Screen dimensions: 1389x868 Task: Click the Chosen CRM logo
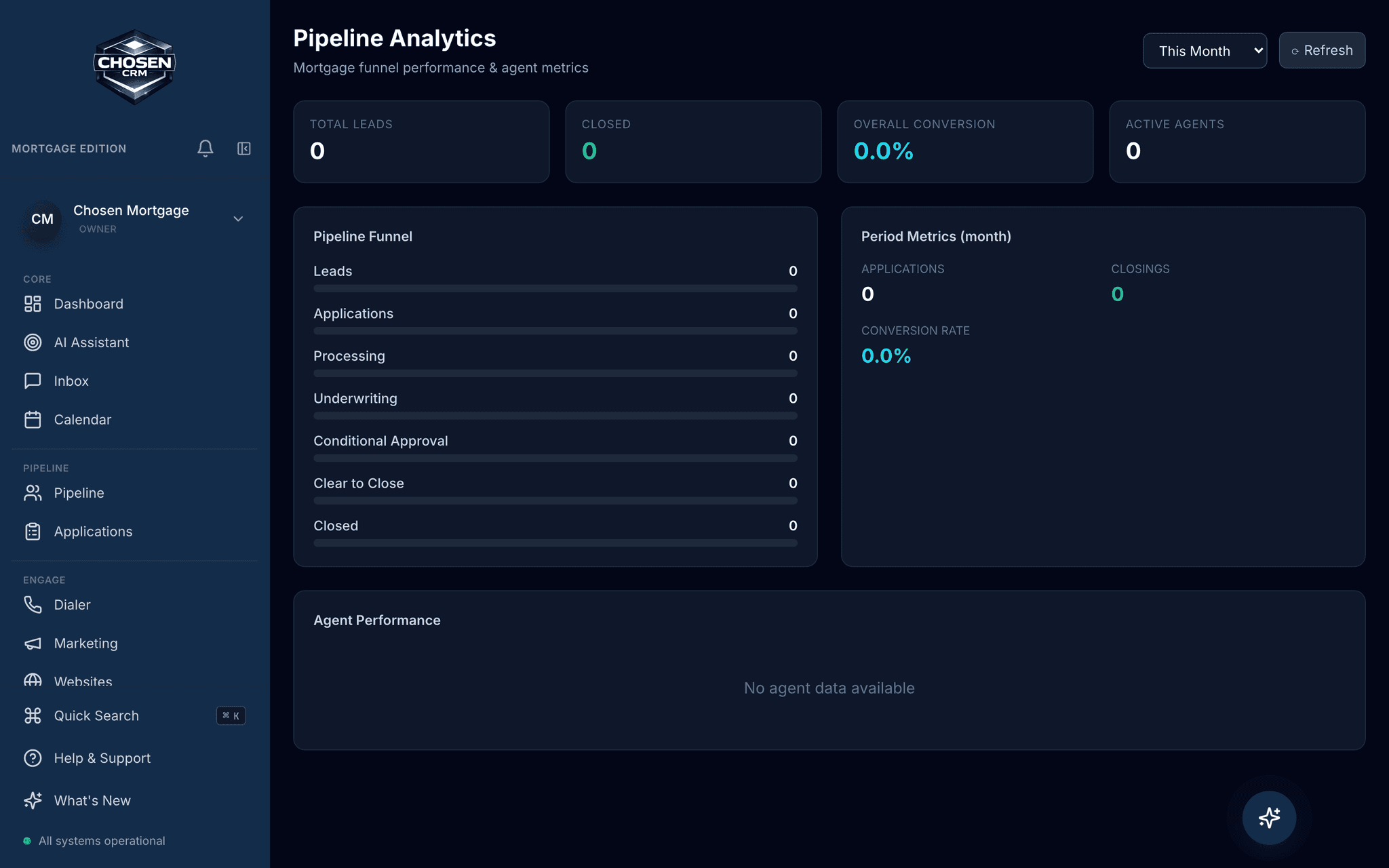coord(134,66)
